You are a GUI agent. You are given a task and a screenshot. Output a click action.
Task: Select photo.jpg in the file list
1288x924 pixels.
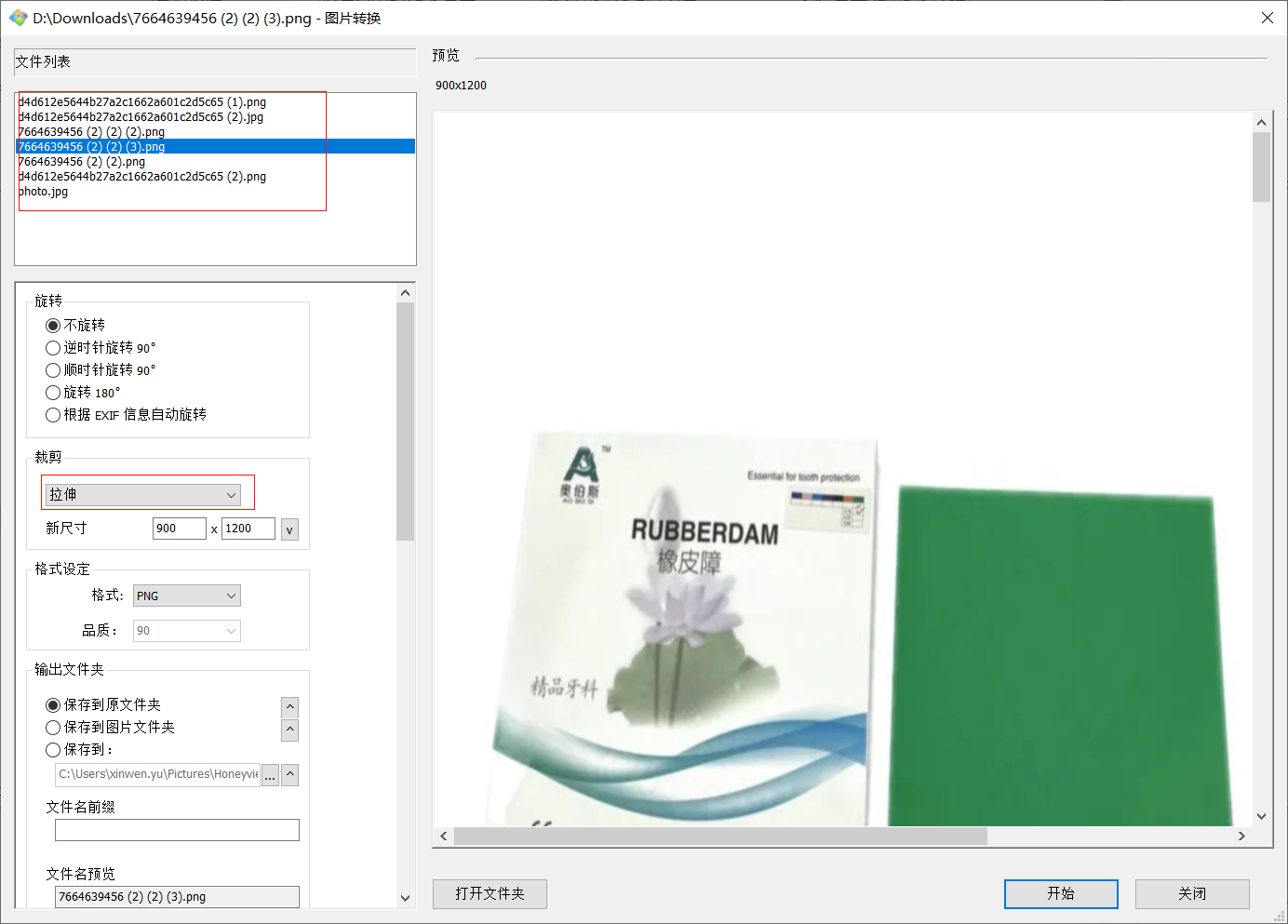pyautogui.click(x=44, y=192)
